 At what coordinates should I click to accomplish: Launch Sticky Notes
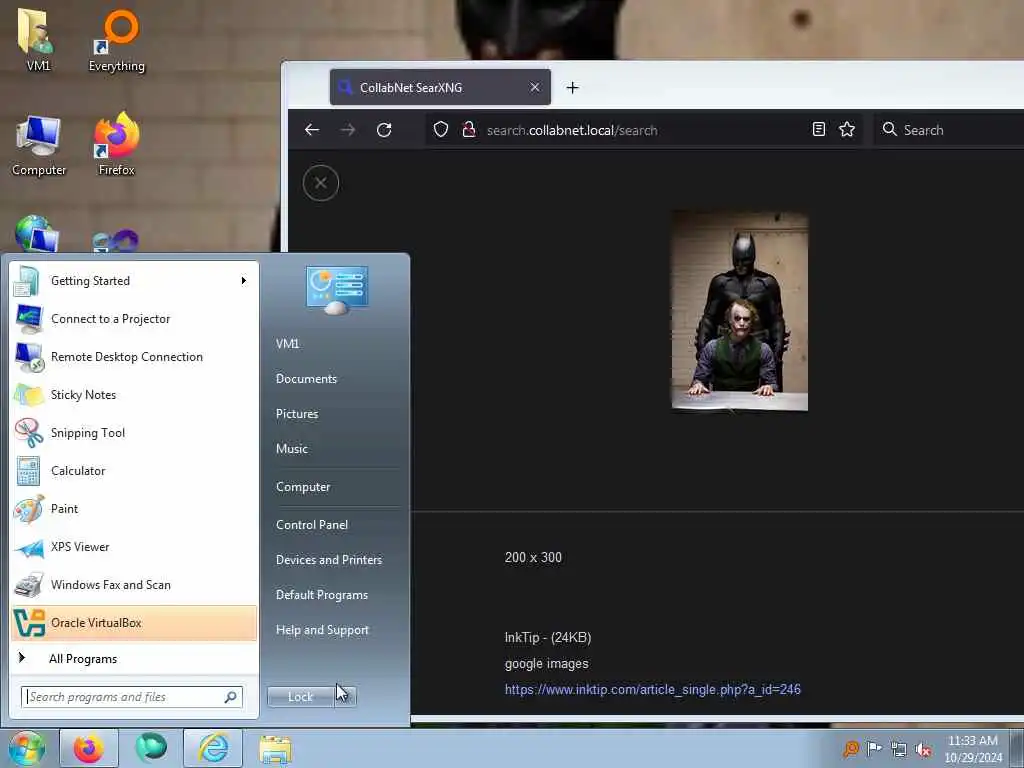[134, 394]
